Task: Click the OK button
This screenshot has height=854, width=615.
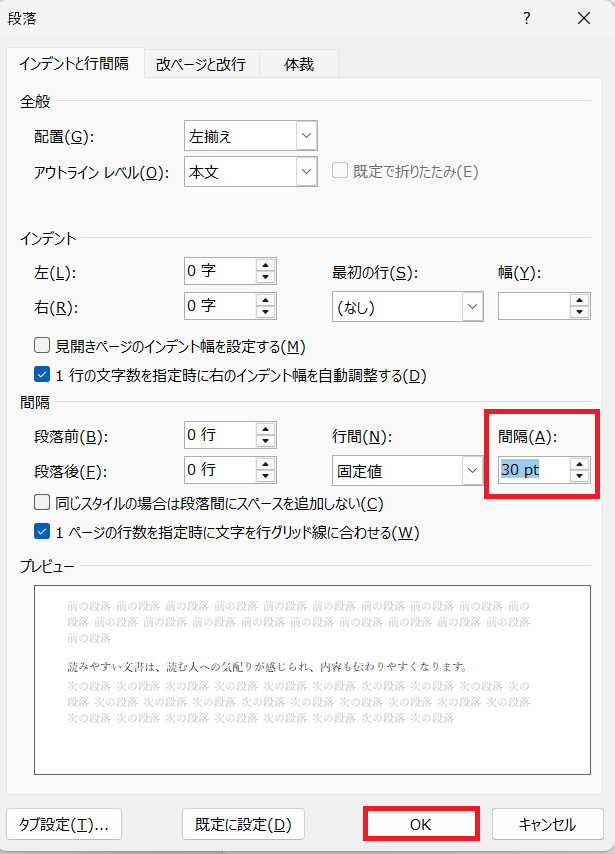Action: pyautogui.click(x=421, y=824)
